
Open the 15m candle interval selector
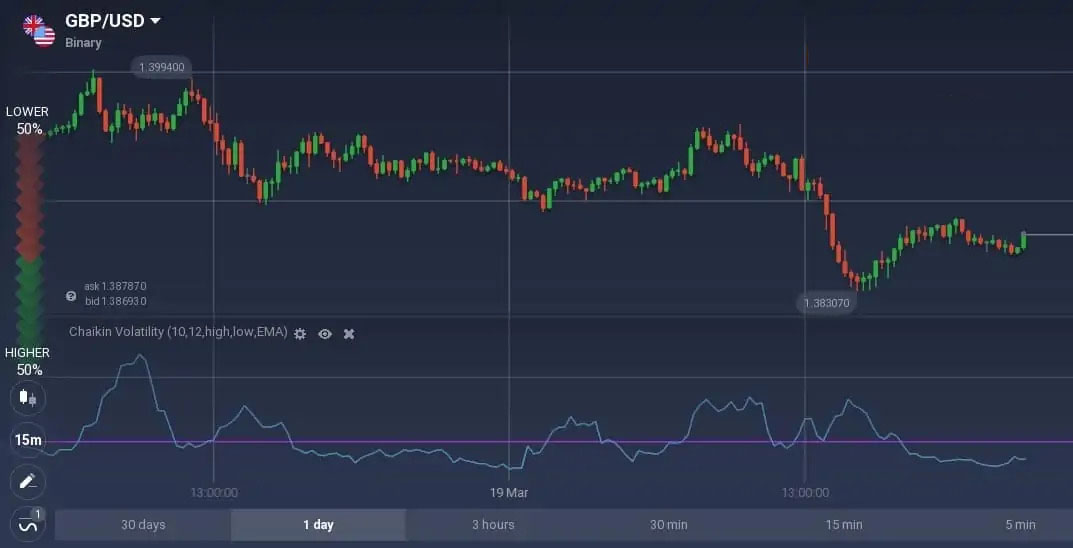pos(27,440)
